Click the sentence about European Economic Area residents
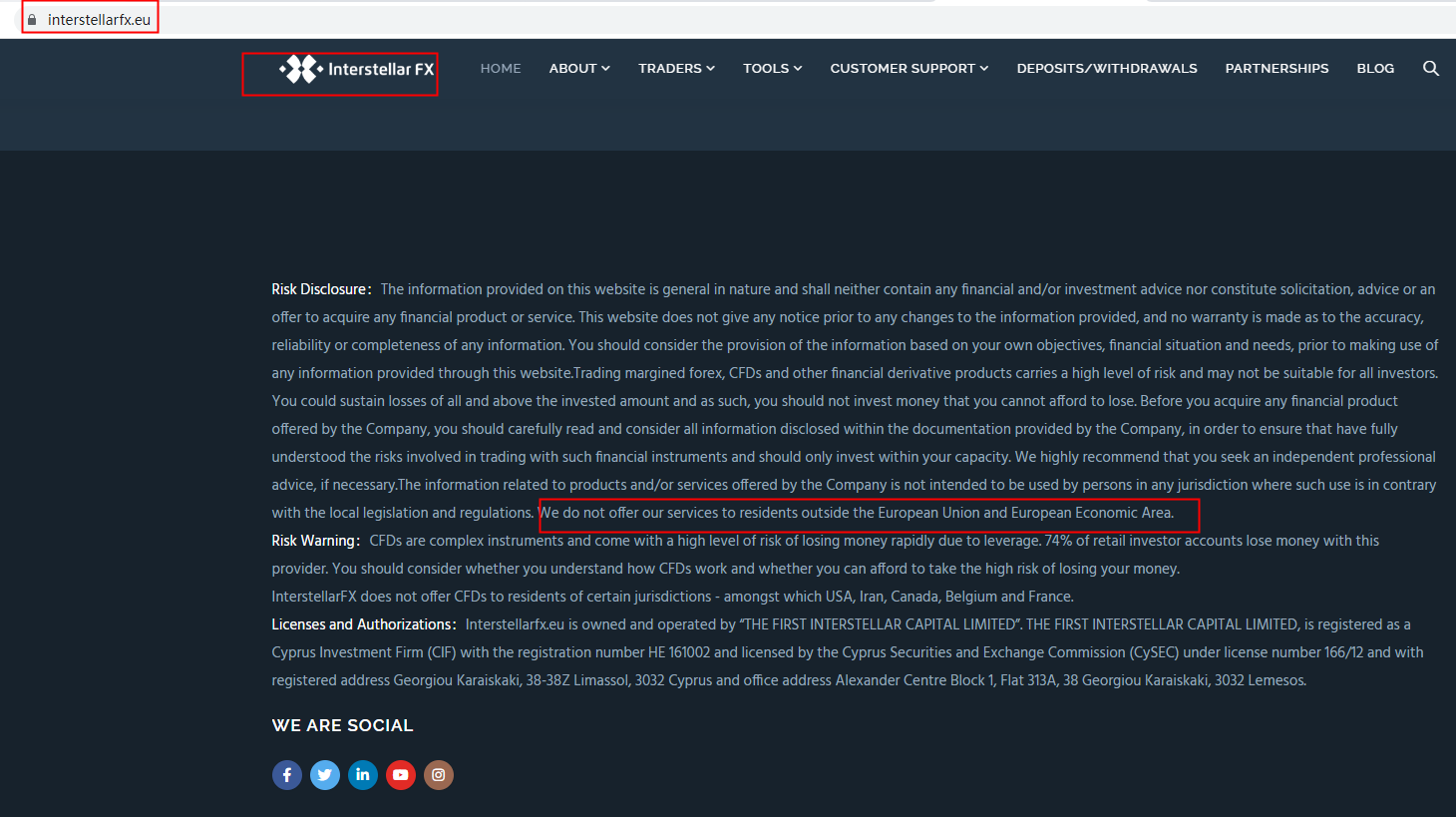 [x=857, y=513]
